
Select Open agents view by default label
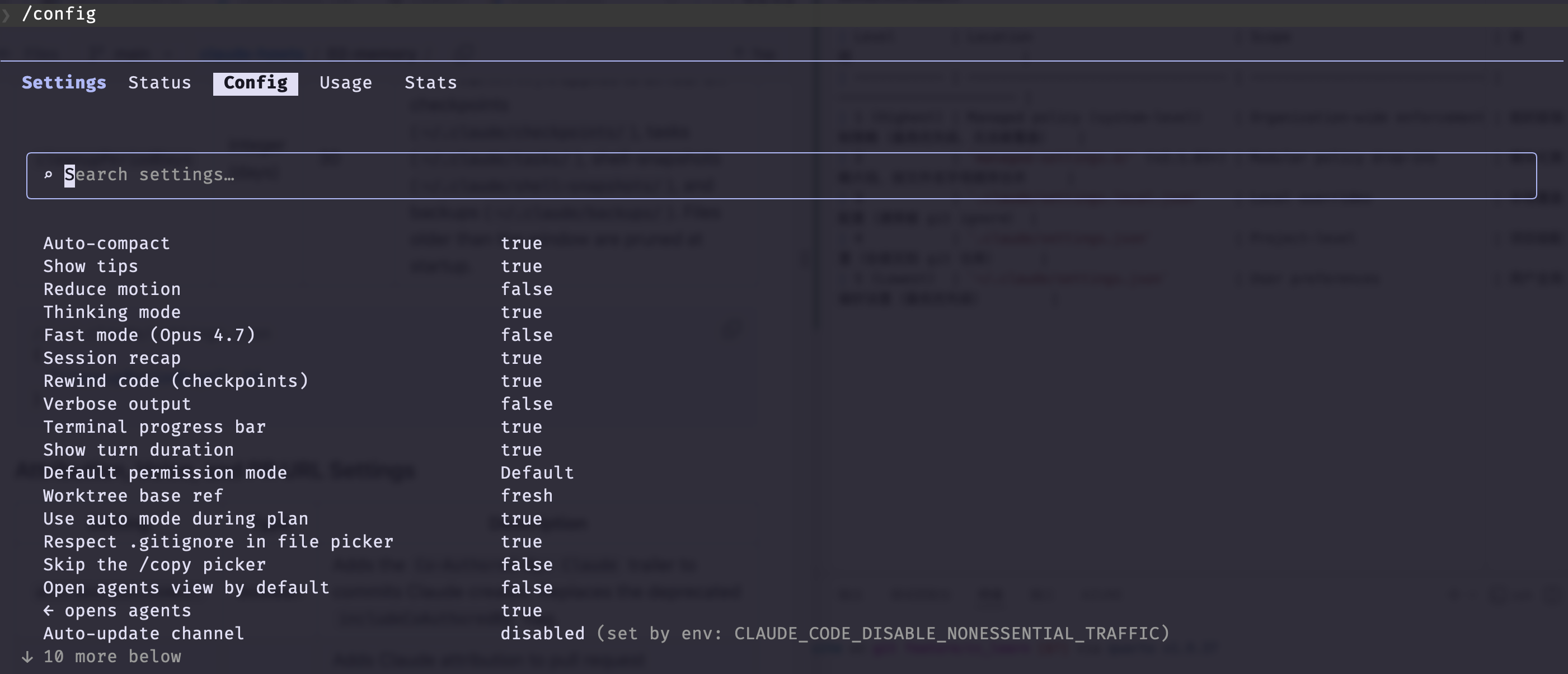tap(186, 588)
